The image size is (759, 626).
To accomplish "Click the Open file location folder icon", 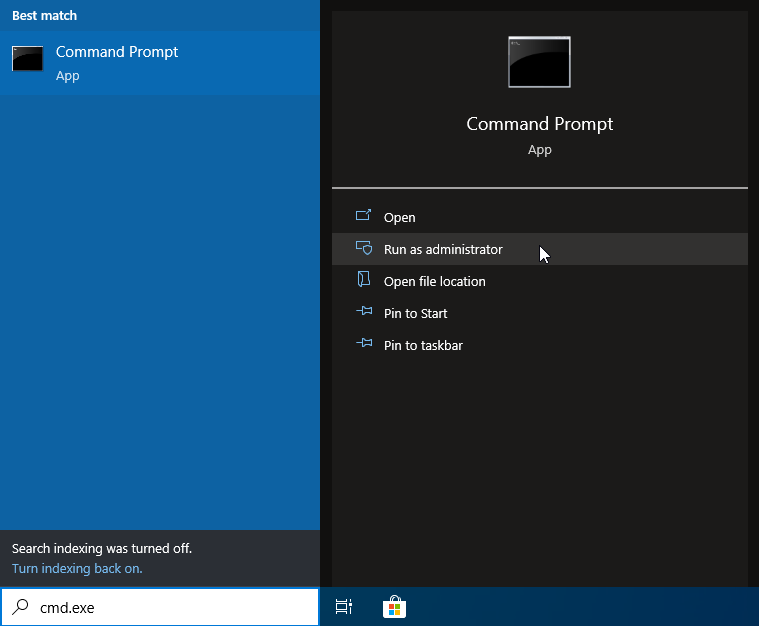I will click(364, 281).
